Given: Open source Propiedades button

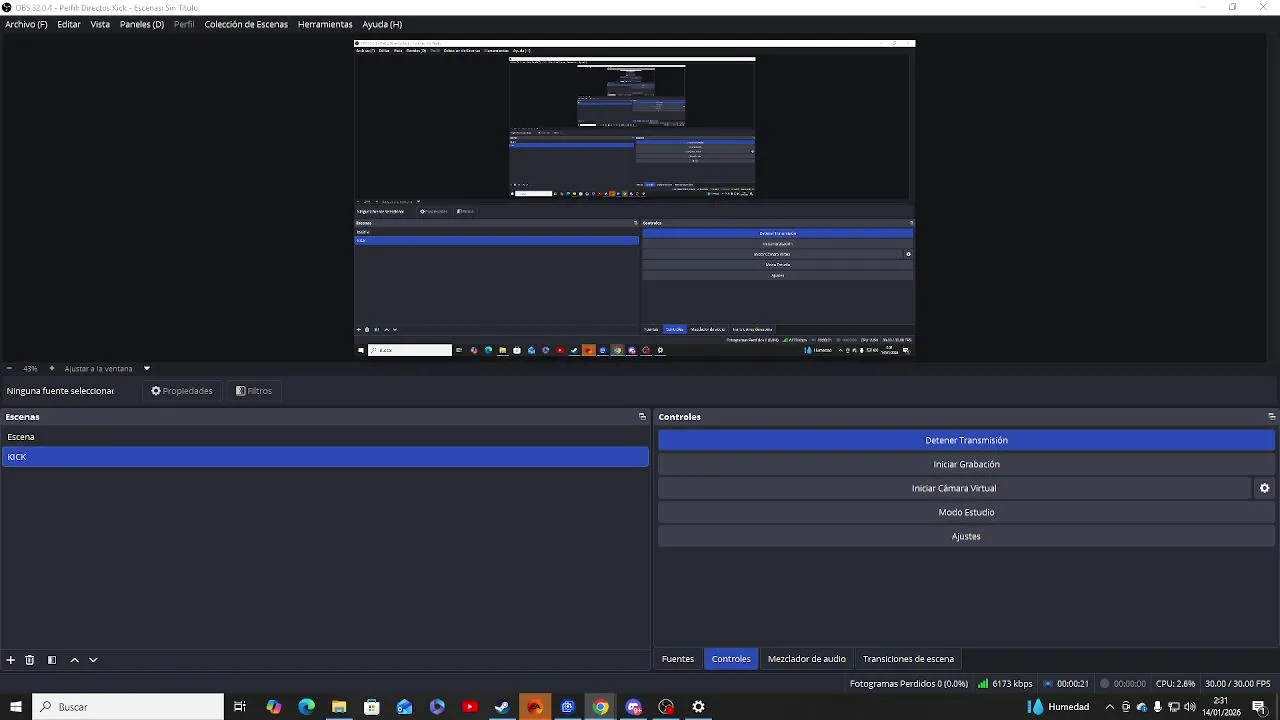Looking at the screenshot, I should (x=182, y=391).
